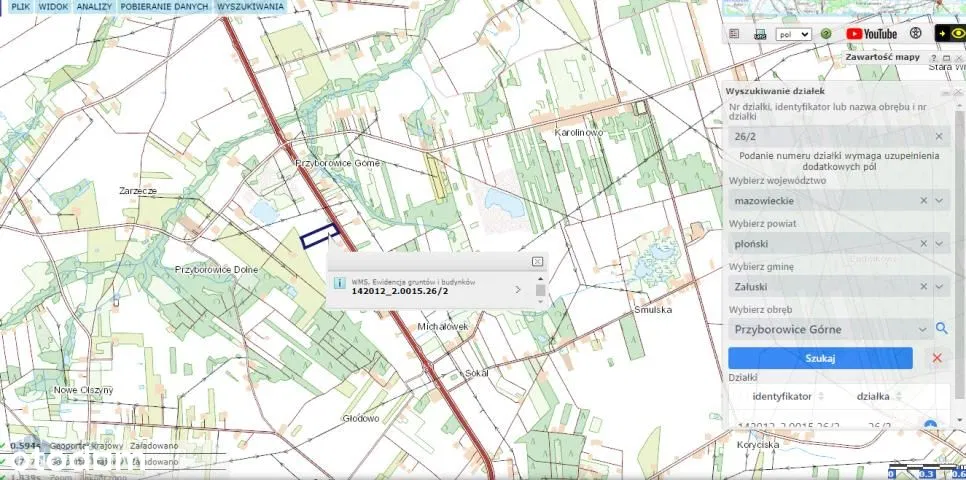This screenshot has height=480, width=966.
Task: Open the ANALIZY menu
Action: coord(94,6)
